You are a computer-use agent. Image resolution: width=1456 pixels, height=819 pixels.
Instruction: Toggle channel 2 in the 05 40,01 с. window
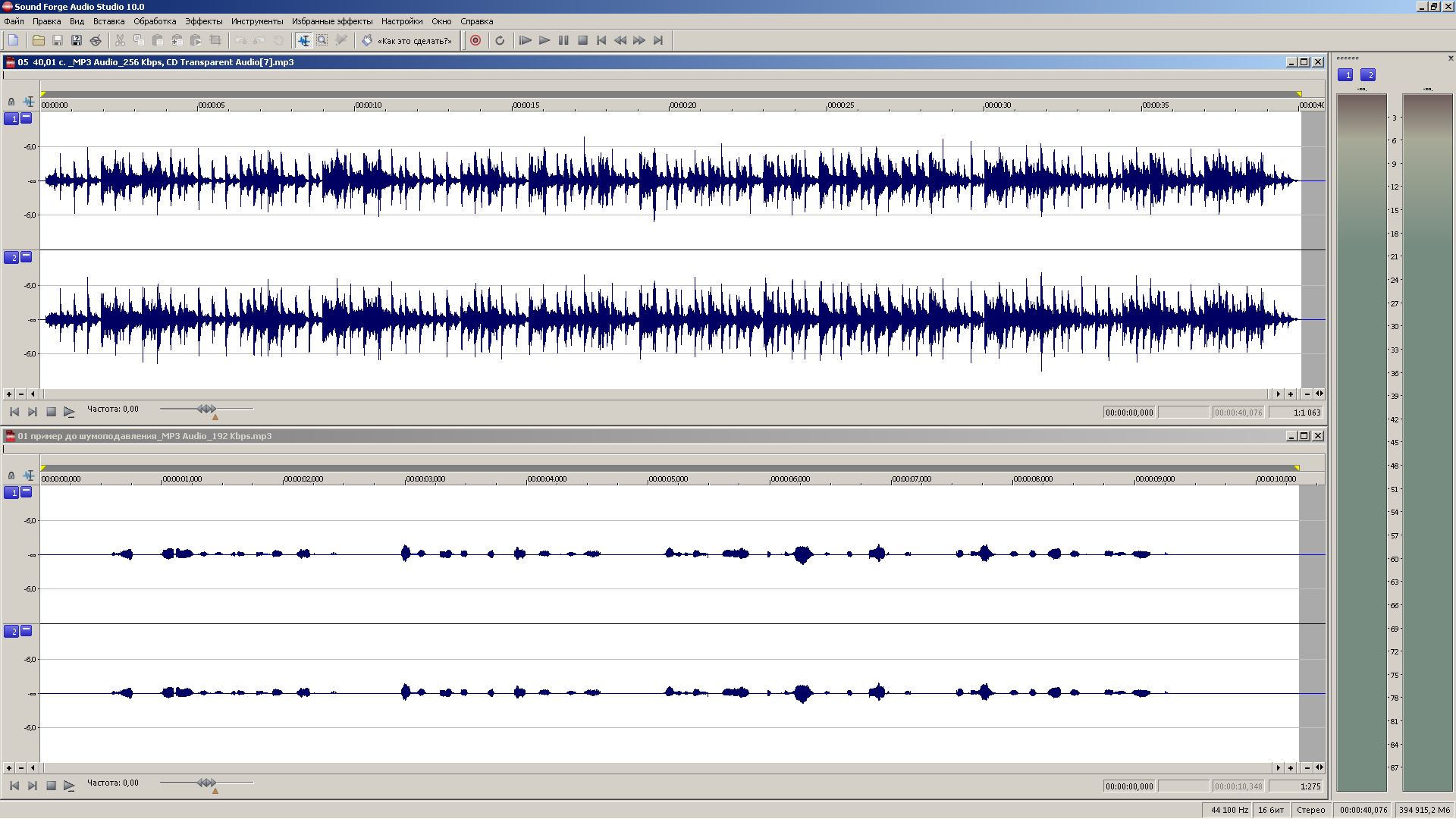click(x=11, y=258)
